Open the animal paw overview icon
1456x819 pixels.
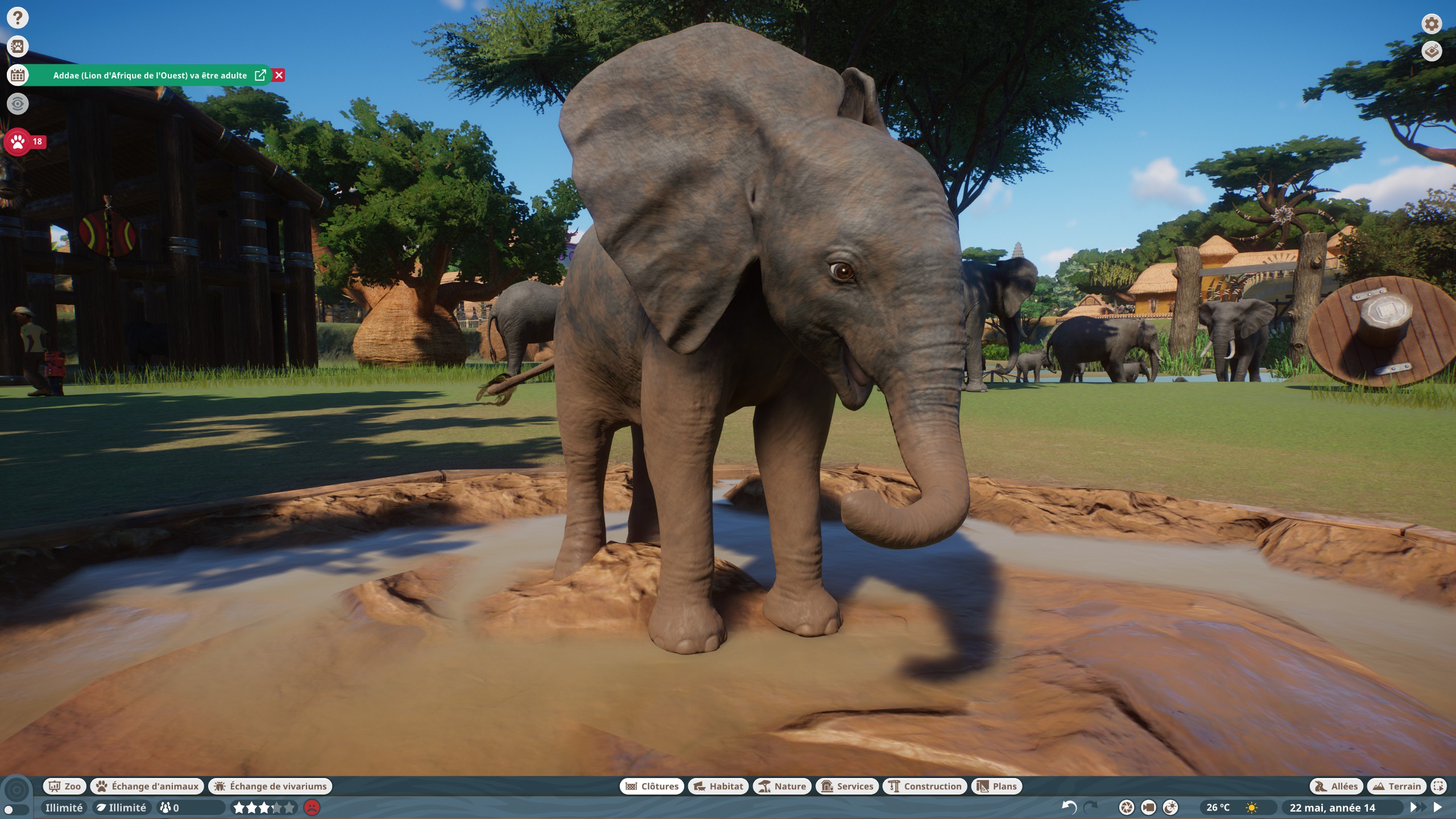pos(18,46)
